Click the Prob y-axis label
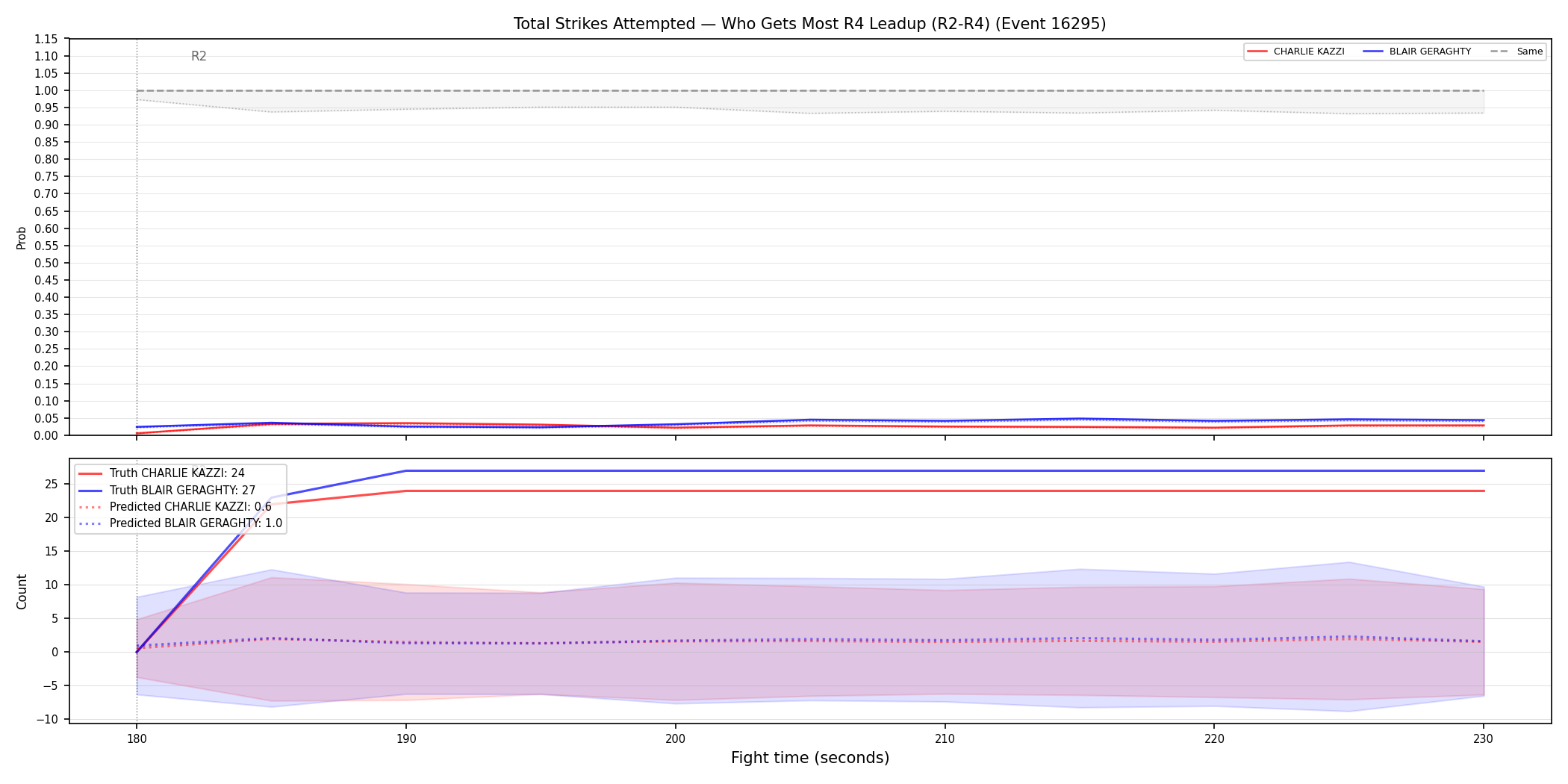Viewport: 1568px width, 784px height. coord(22,237)
